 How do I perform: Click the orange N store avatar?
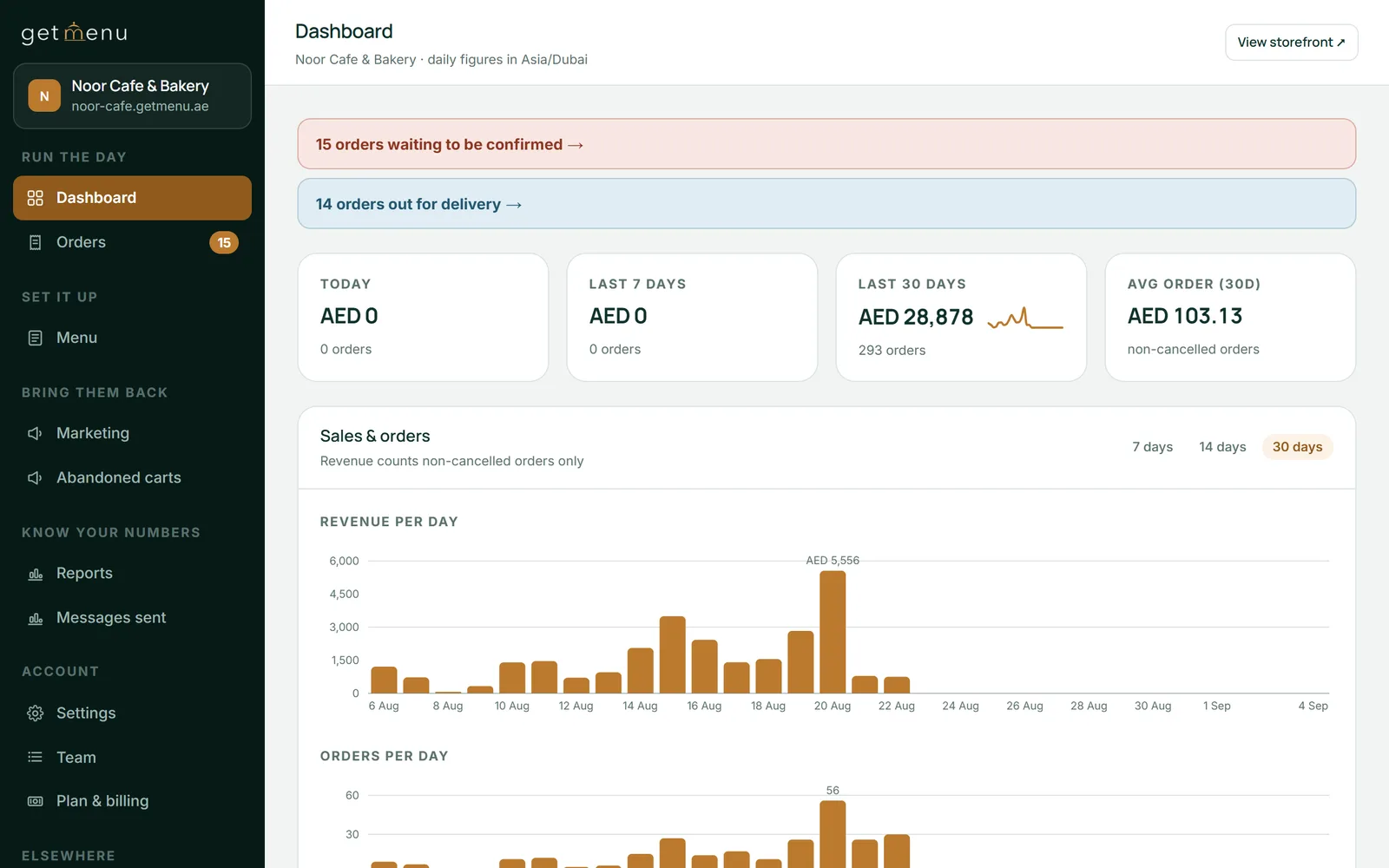[44, 95]
